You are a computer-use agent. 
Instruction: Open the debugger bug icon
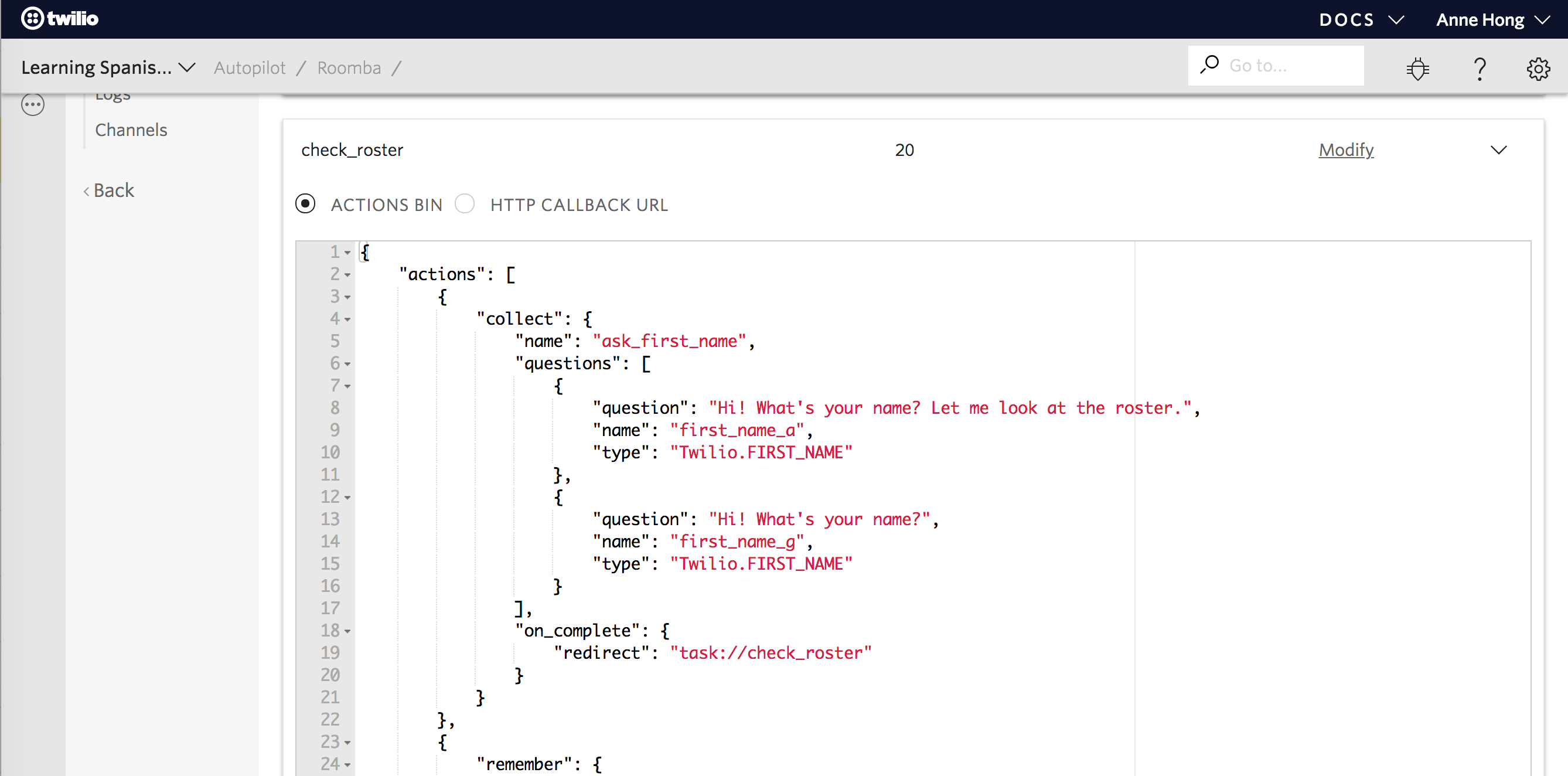point(1417,68)
